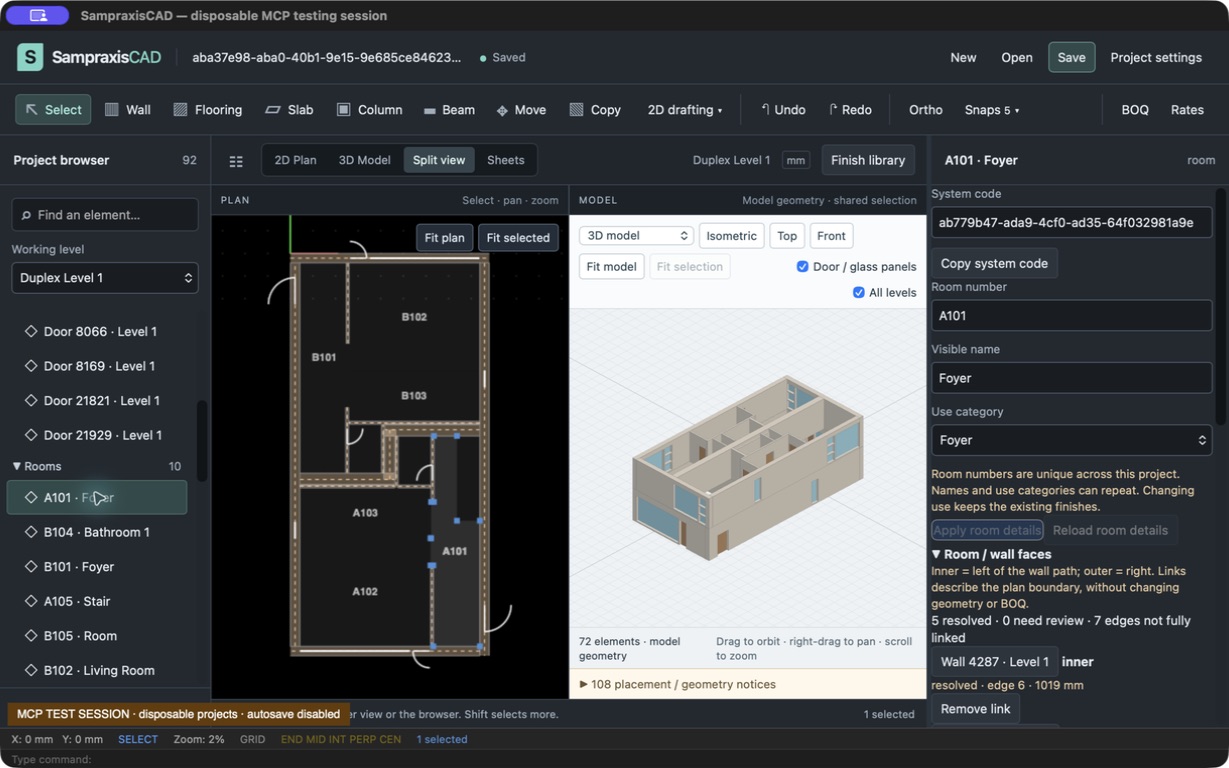Toggle the All levels checkbox

coord(858,292)
